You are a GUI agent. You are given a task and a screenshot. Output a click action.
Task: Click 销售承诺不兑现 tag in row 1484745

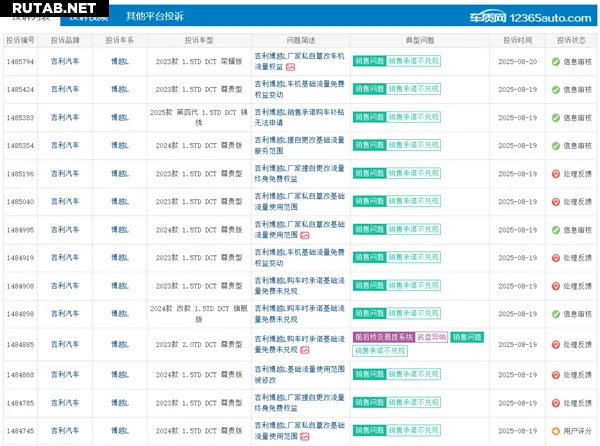[x=413, y=430]
